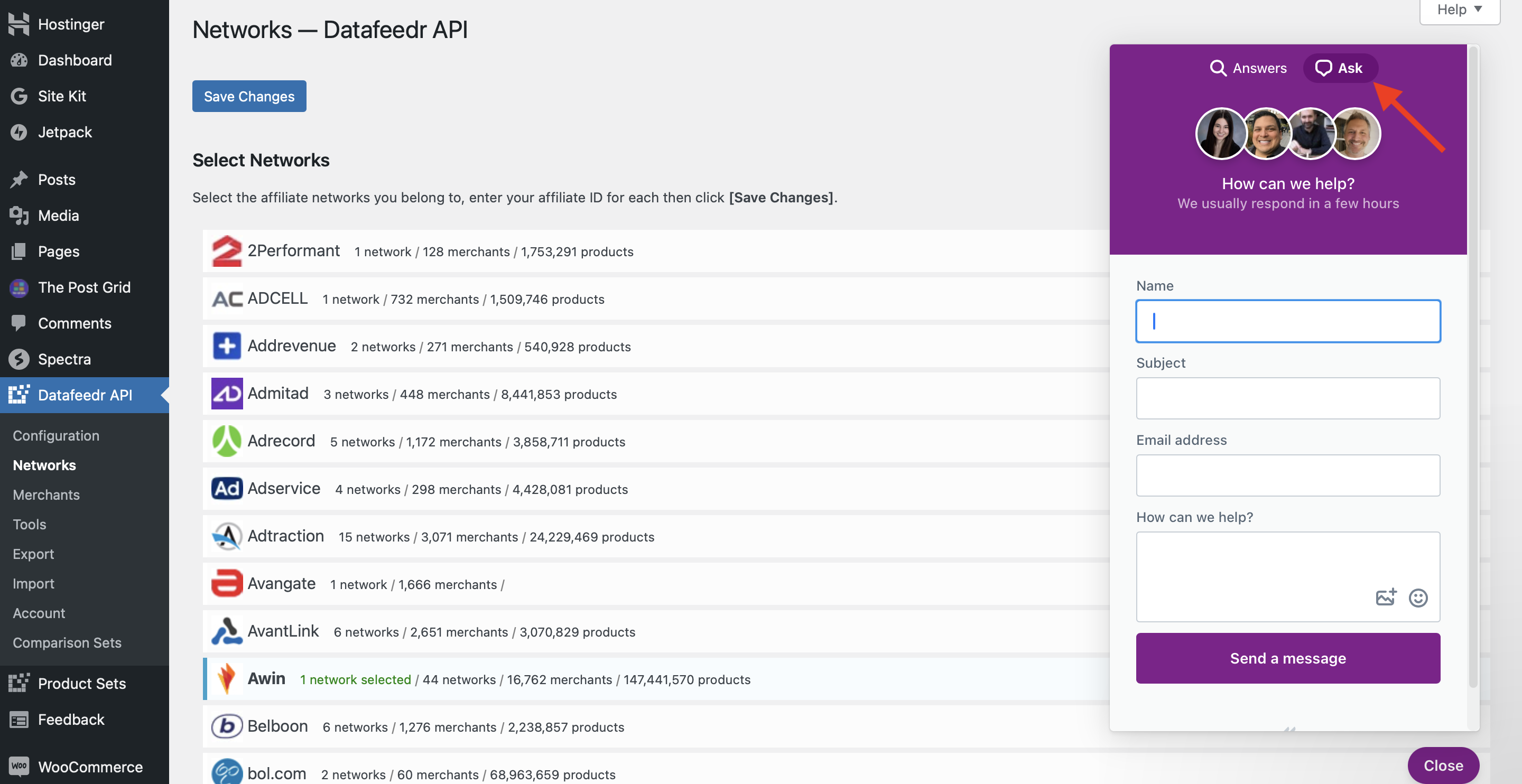Expand the Admitad network row
This screenshot has height=784, width=1522.
point(656,394)
